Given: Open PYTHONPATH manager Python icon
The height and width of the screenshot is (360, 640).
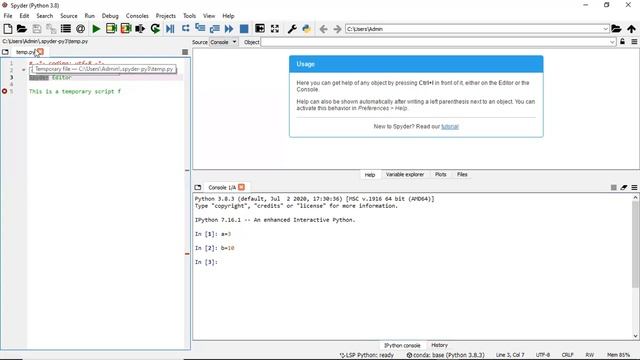Looking at the screenshot, I should [x=307, y=29].
